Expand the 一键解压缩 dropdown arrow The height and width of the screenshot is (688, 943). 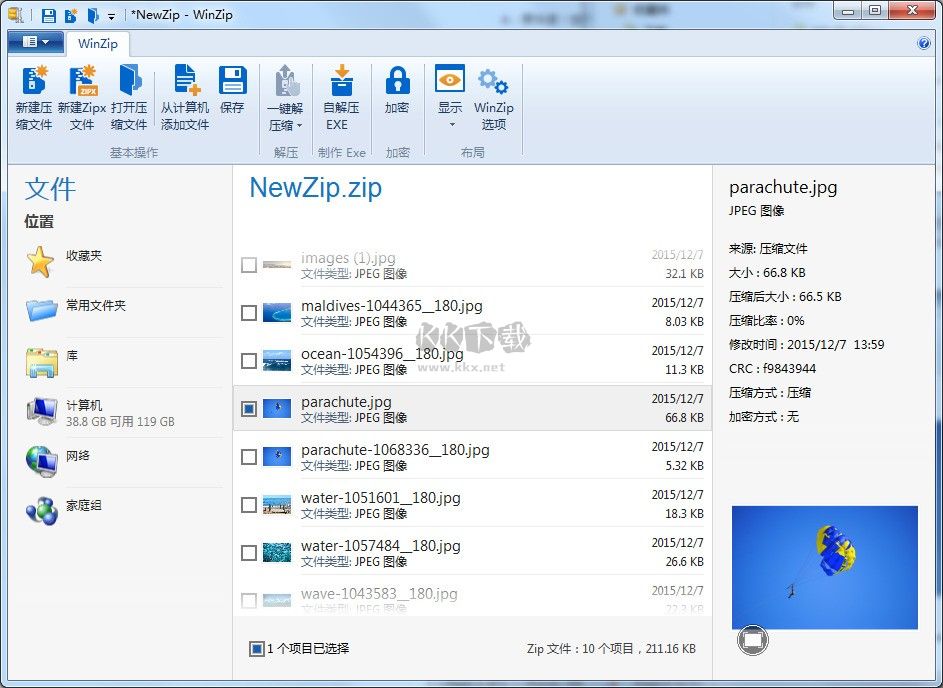tap(299, 126)
